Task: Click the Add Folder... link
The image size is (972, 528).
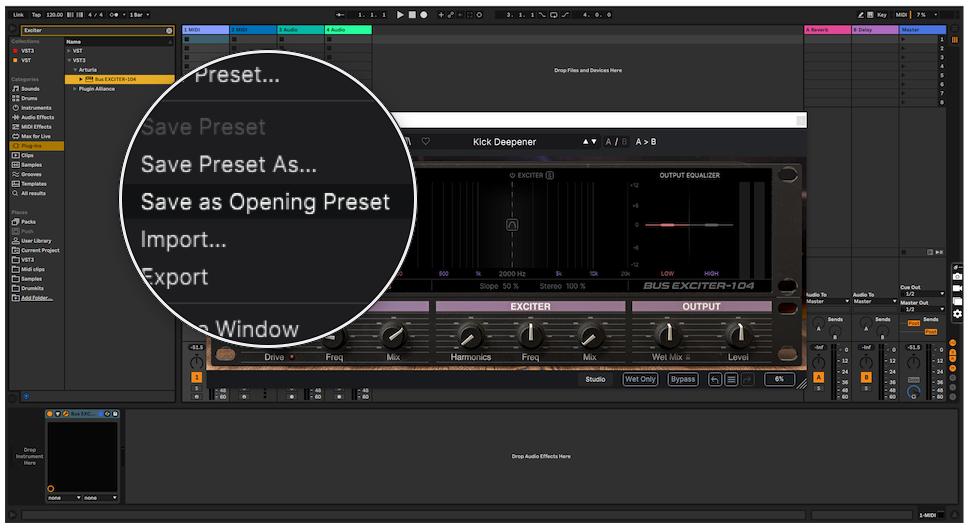Action: pyautogui.click(x=37, y=298)
